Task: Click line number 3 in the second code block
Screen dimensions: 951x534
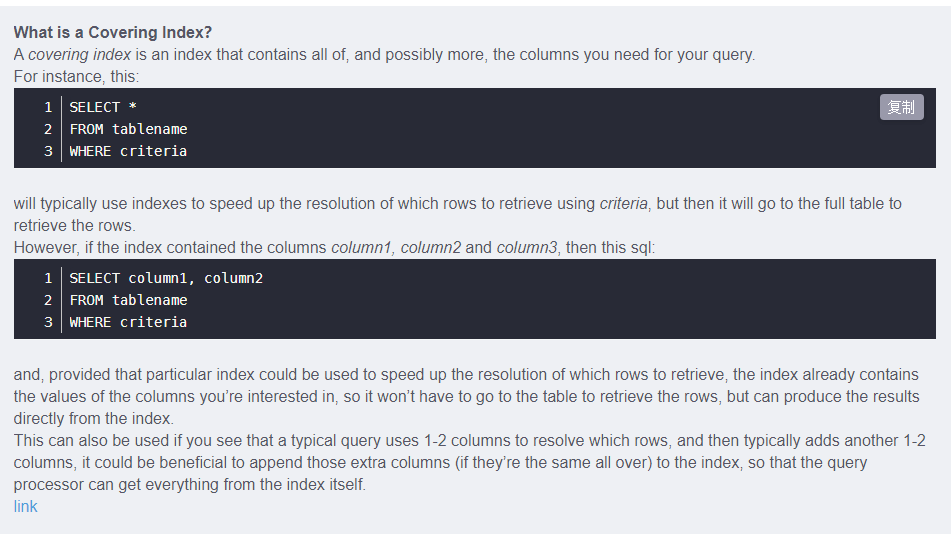Action: 48,322
